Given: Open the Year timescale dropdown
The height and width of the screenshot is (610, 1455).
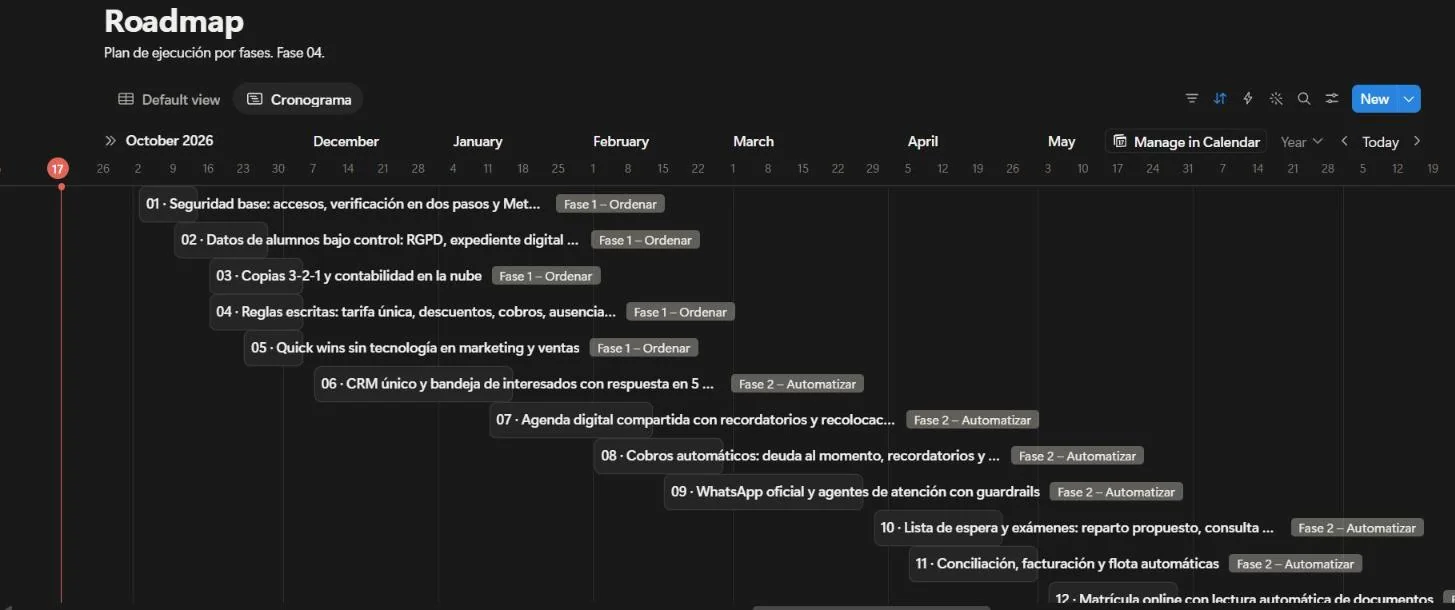Looking at the screenshot, I should tap(1301, 141).
